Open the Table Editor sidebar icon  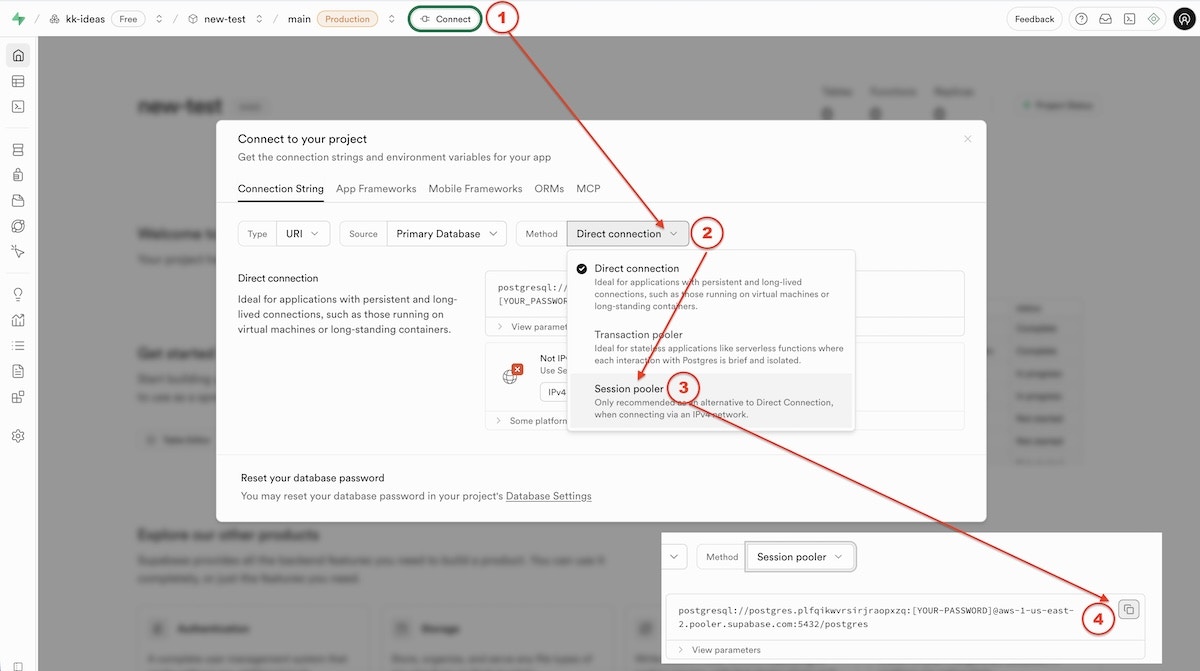pyautogui.click(x=18, y=81)
